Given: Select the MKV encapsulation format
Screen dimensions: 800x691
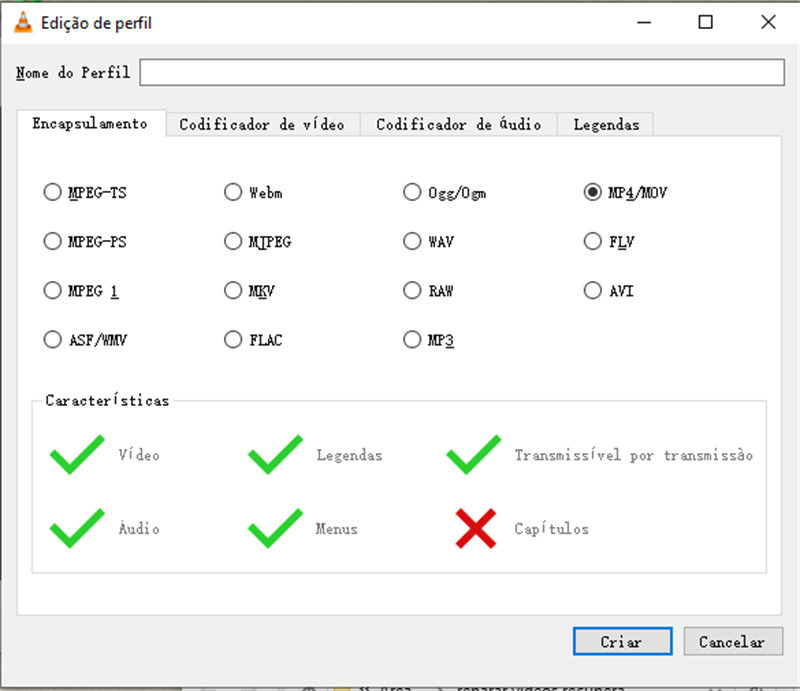Looking at the screenshot, I should coord(233,290).
